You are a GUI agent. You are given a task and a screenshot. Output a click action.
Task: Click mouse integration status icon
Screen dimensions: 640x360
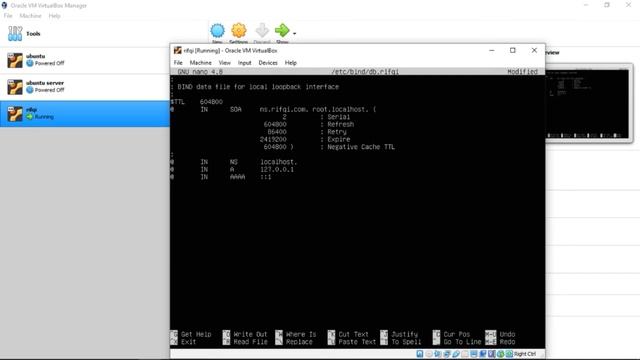click(x=500, y=354)
